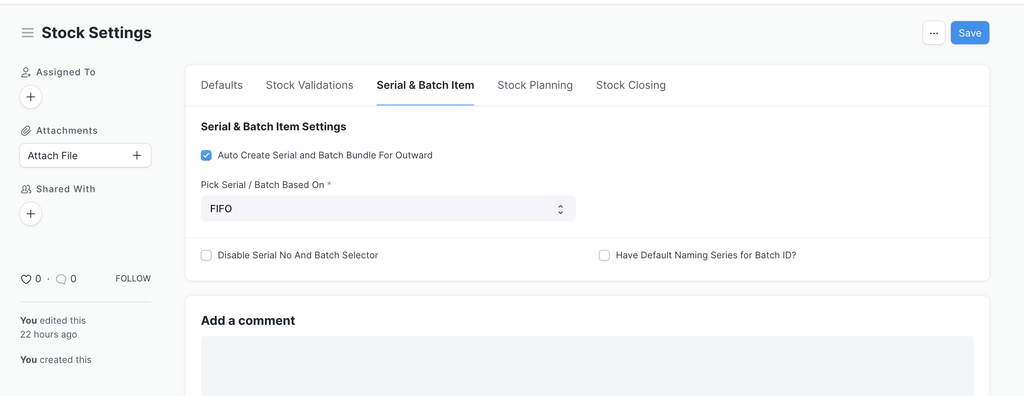Check Have Default Naming Series for Batch ID
Image resolution: width=1024 pixels, height=396 pixels.
click(604, 256)
